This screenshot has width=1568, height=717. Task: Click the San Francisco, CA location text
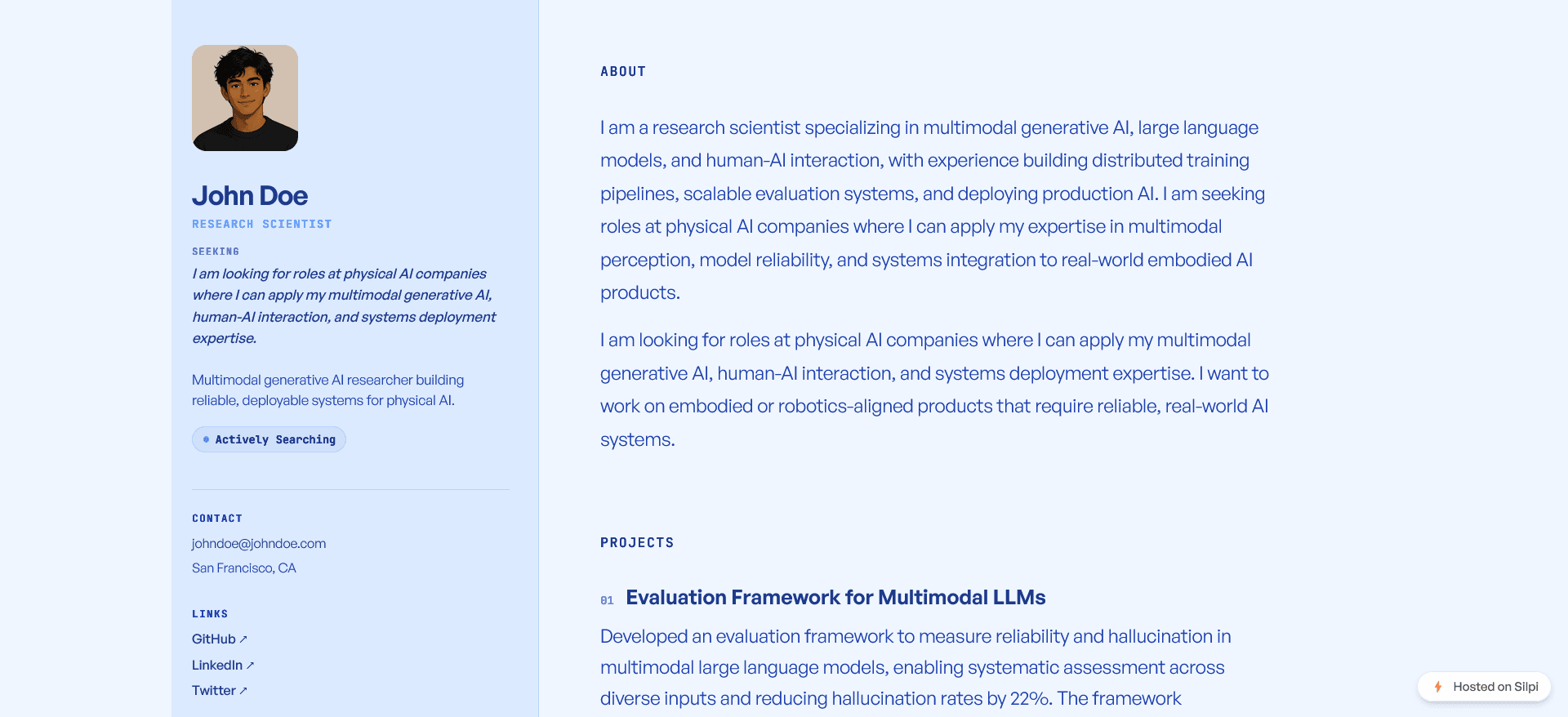[x=244, y=568]
